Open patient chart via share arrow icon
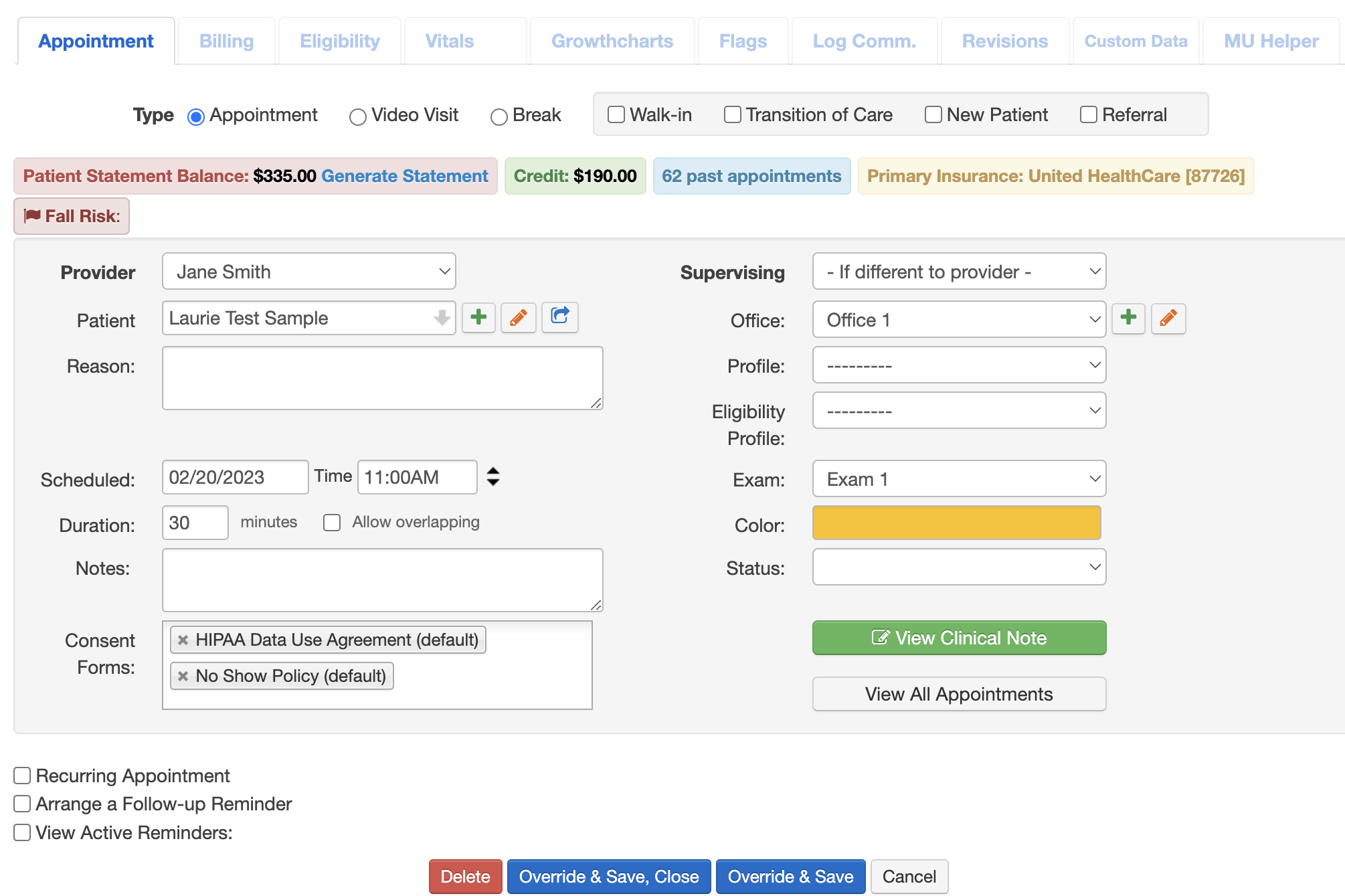1345x896 pixels. [x=560, y=317]
